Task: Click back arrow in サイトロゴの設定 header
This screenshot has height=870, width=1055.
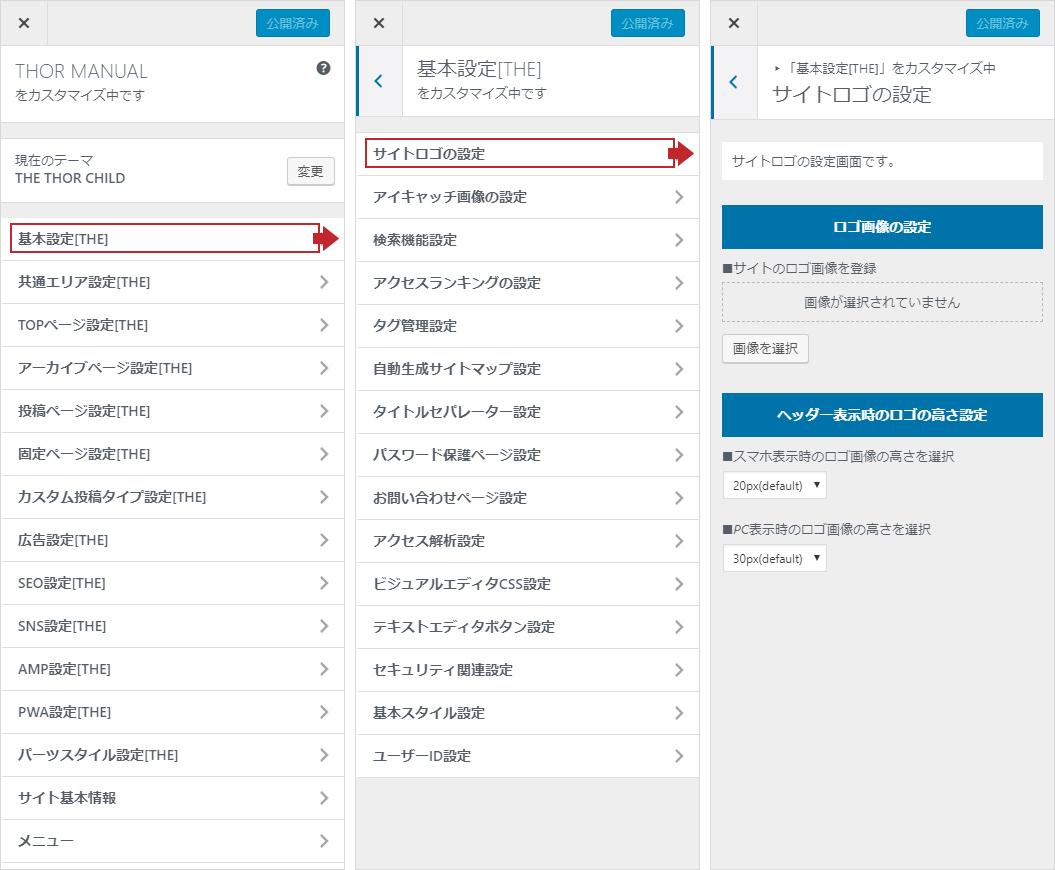Action: pyautogui.click(x=734, y=82)
